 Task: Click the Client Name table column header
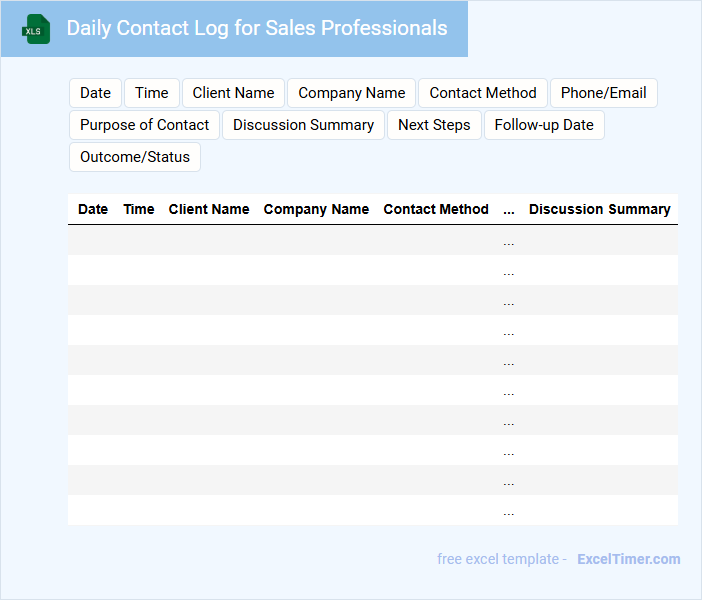click(x=209, y=209)
